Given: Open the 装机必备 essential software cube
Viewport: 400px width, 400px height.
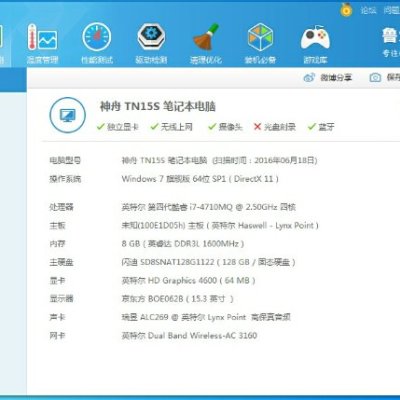Looking at the screenshot, I should [260, 43].
